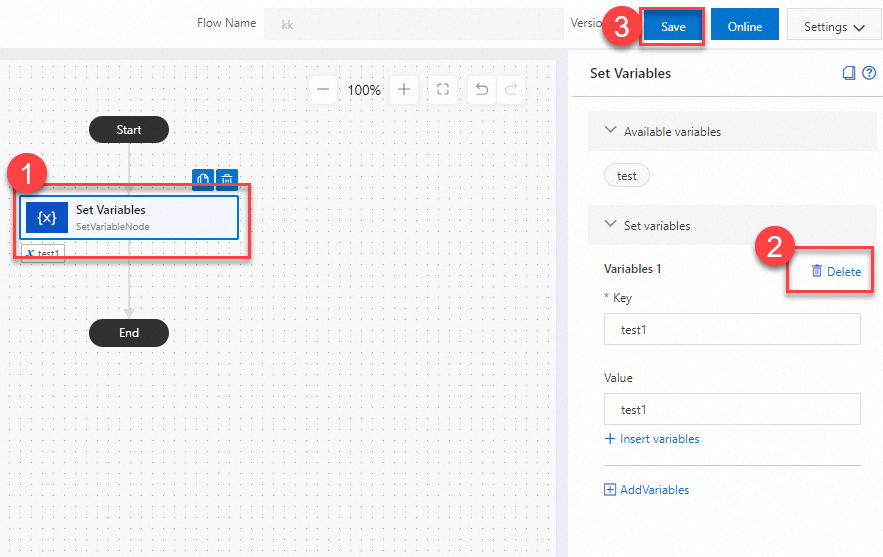Copy the Set Variables node
The image size is (883, 557).
(x=203, y=180)
